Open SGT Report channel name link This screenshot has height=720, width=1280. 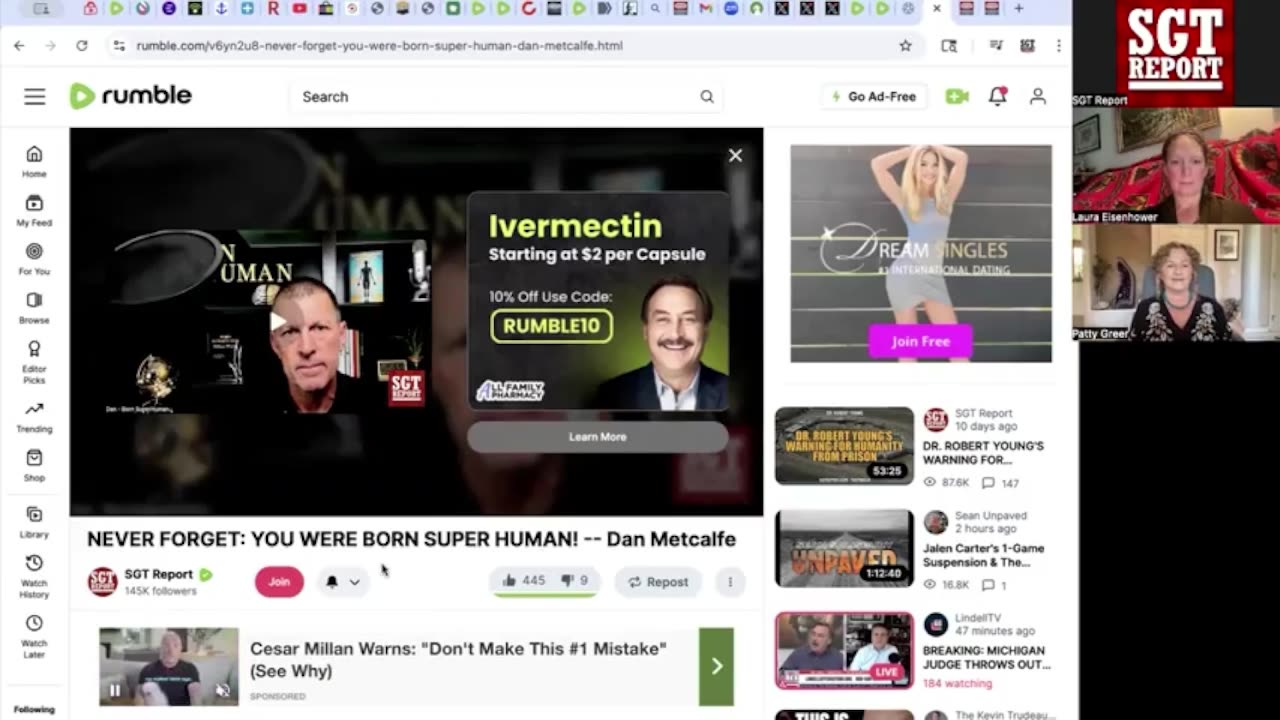[158, 574]
